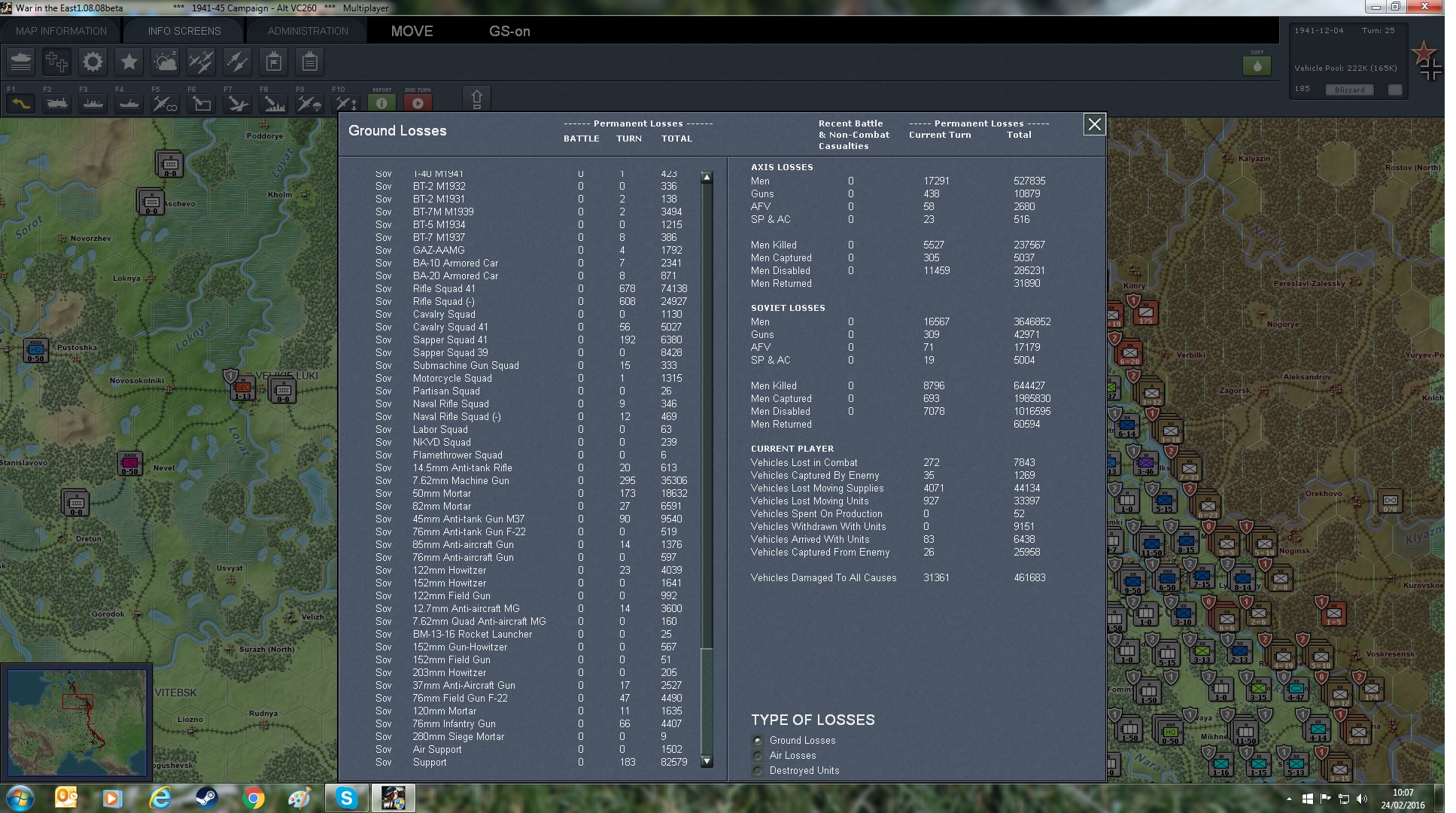Select the 280mm Siege Mortar row

pos(532,736)
